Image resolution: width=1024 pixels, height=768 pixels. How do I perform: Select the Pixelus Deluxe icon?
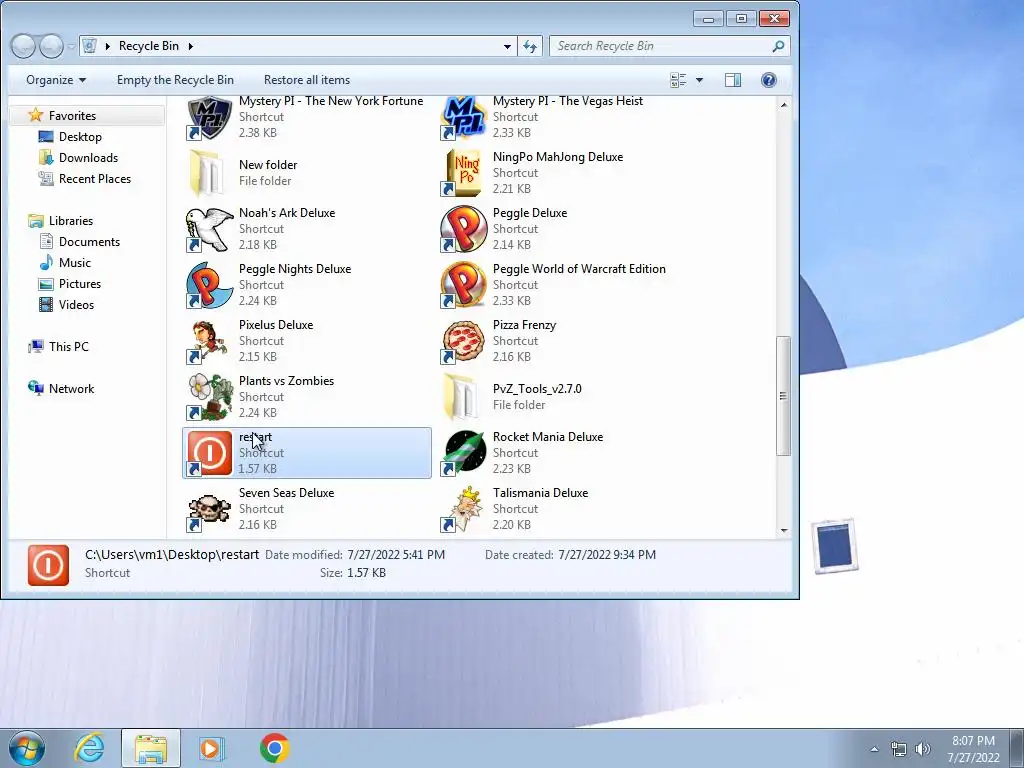point(209,342)
